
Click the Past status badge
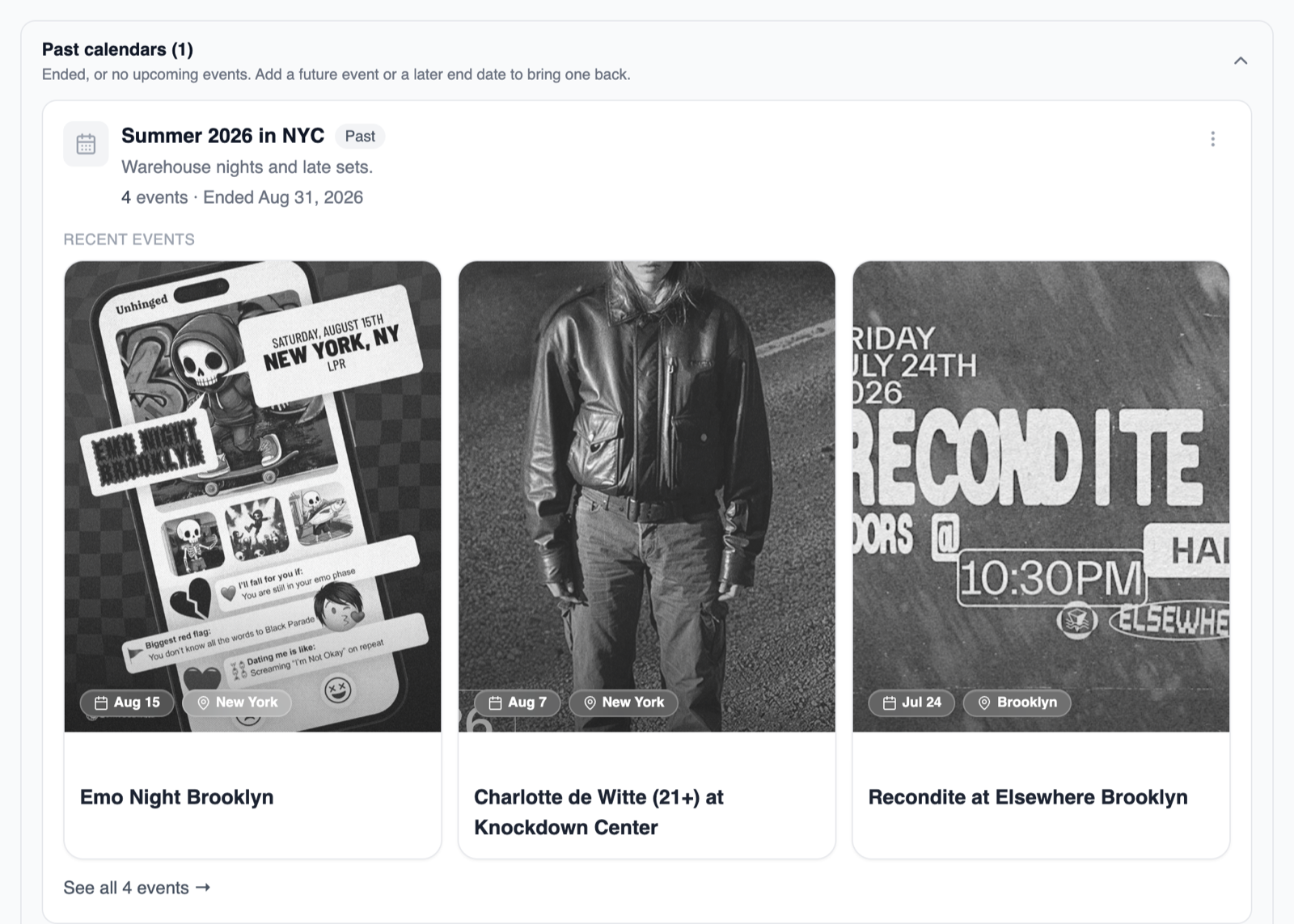coord(360,137)
